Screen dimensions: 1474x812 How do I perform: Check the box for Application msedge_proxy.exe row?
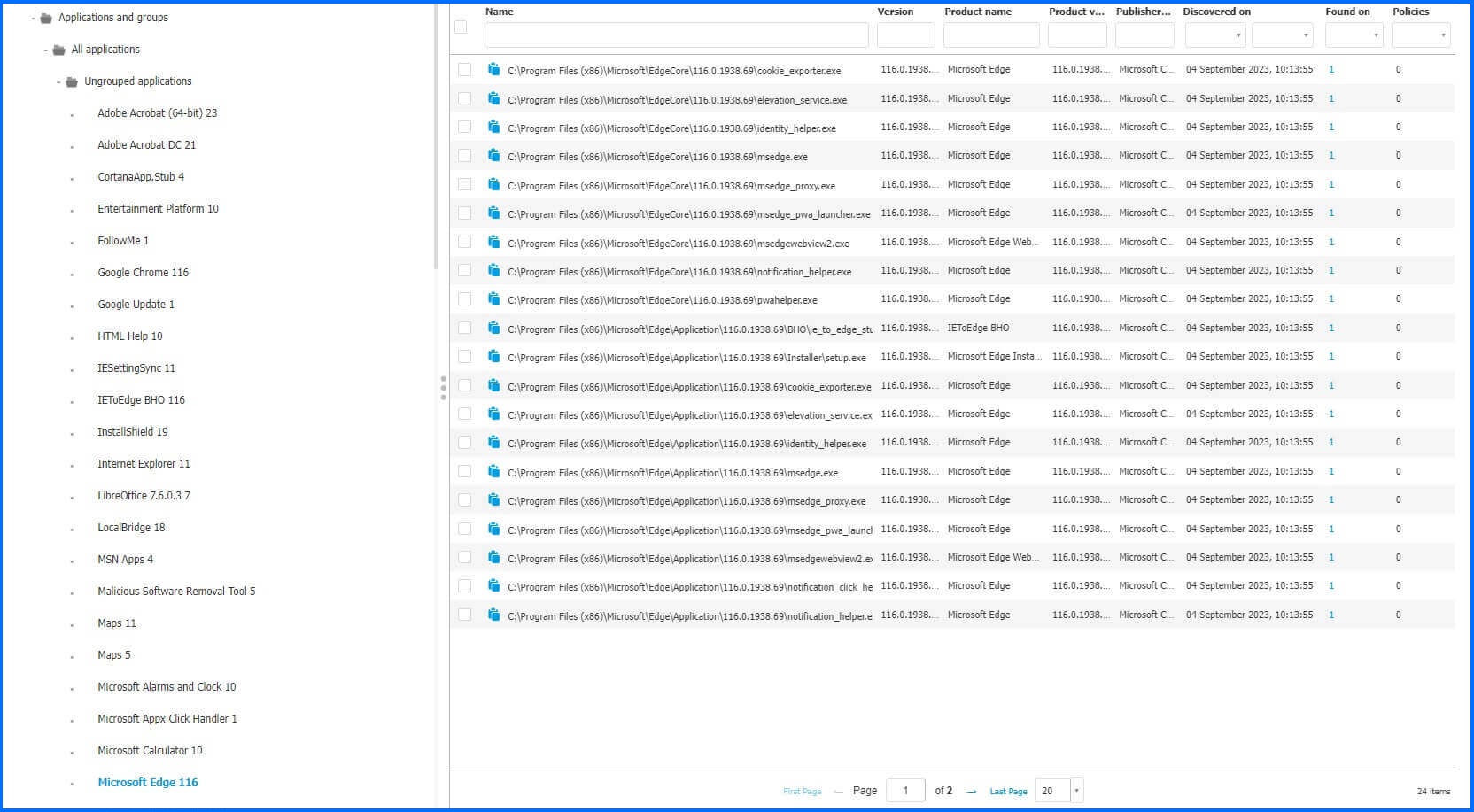464,499
